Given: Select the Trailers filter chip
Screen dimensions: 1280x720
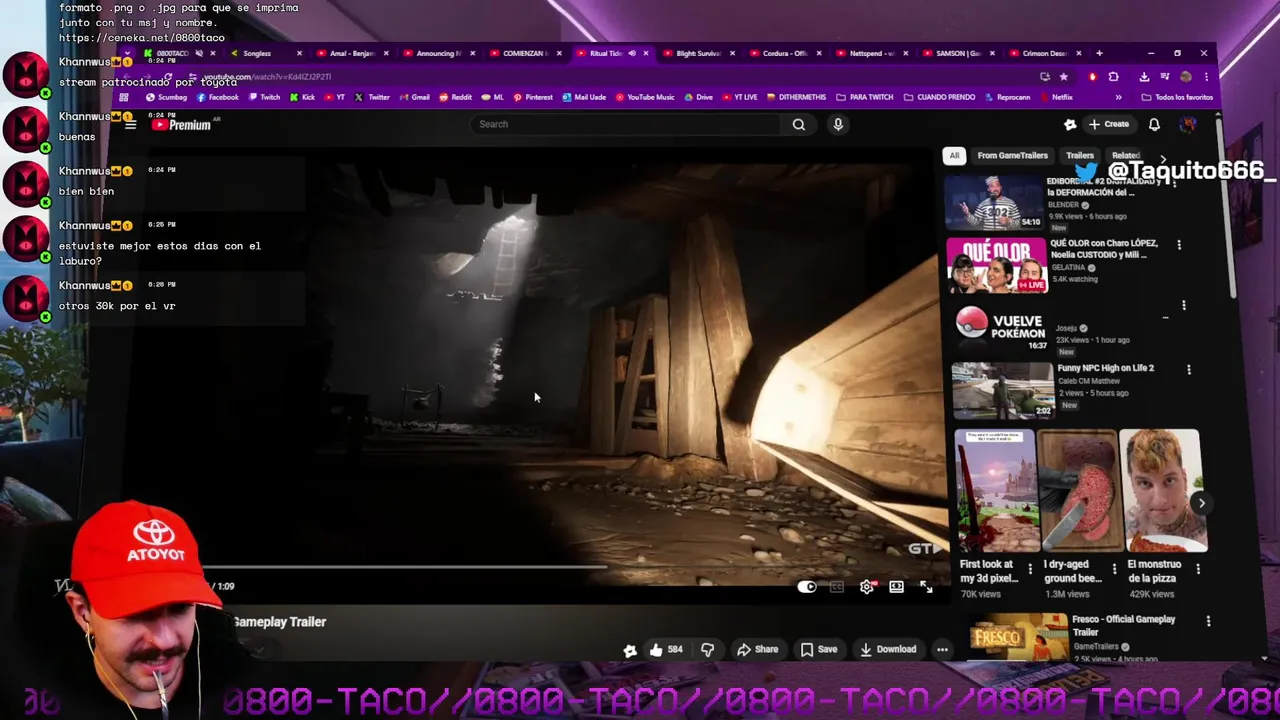Looking at the screenshot, I should (1080, 155).
